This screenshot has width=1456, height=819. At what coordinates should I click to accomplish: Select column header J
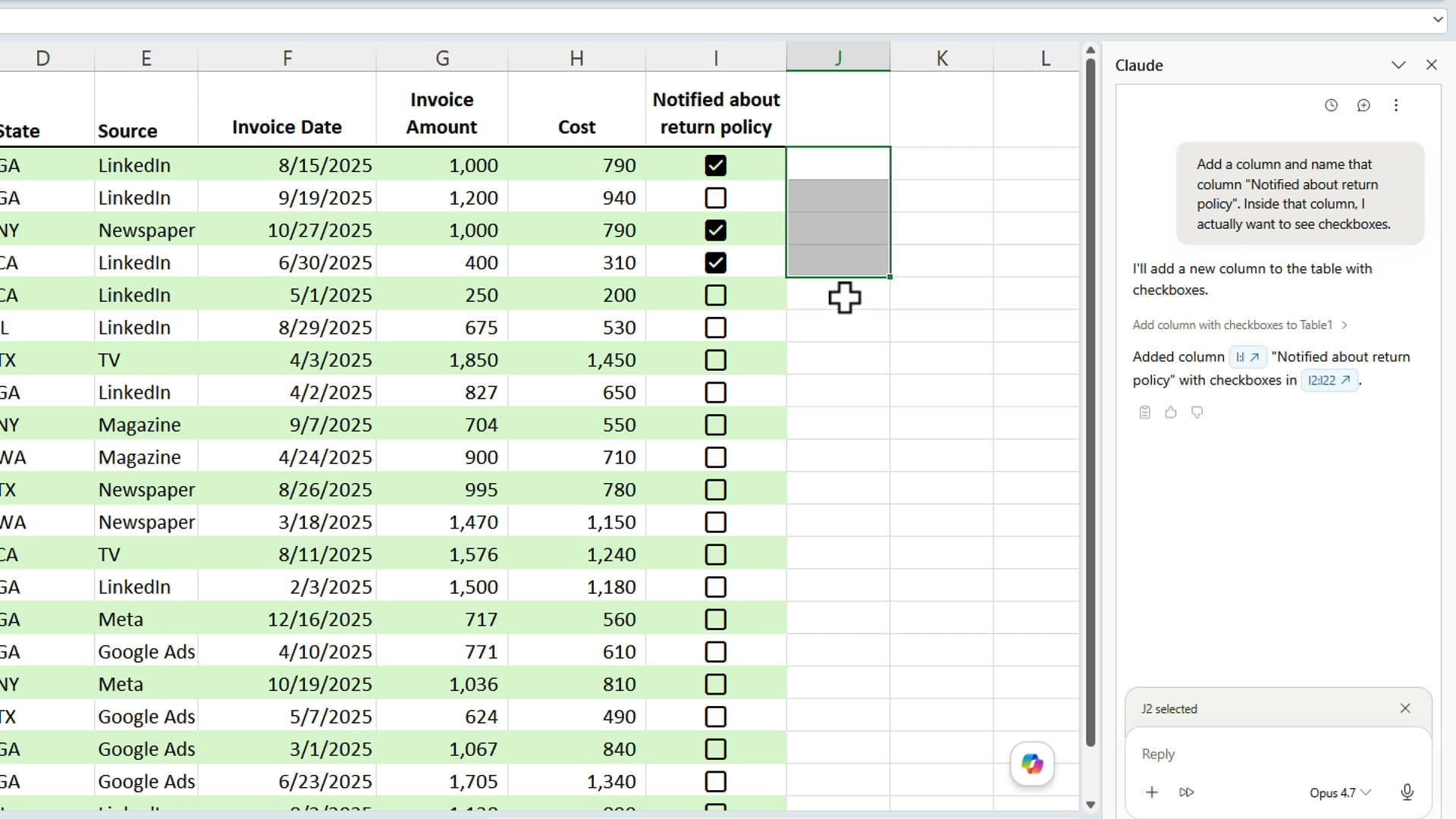838,58
